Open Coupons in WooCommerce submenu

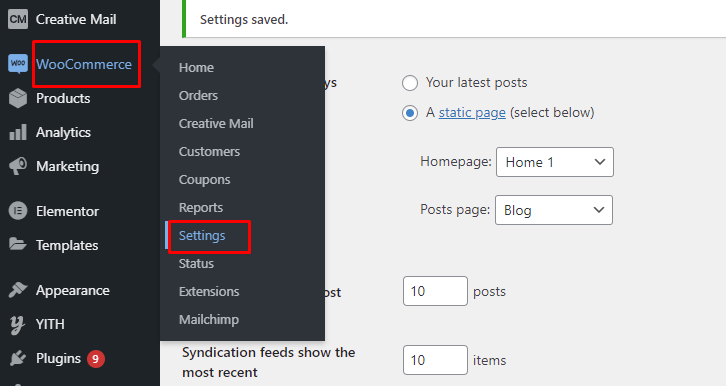coord(204,180)
